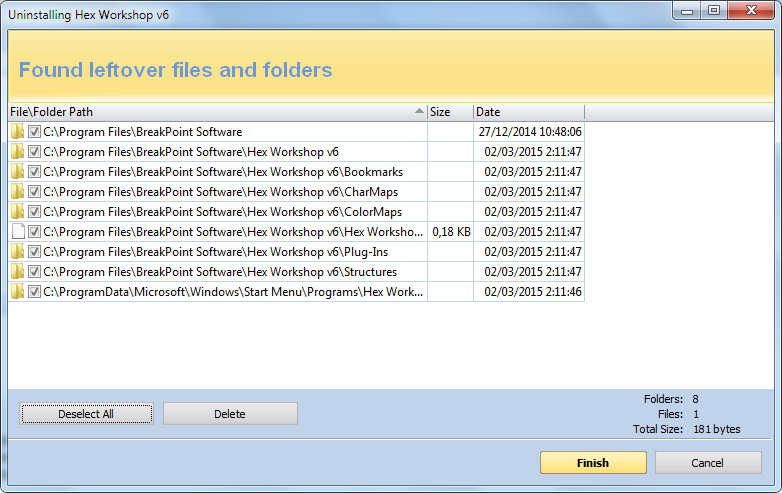Sort list by Size column header
Image resolution: width=782 pixels, height=493 pixels.
(x=450, y=112)
